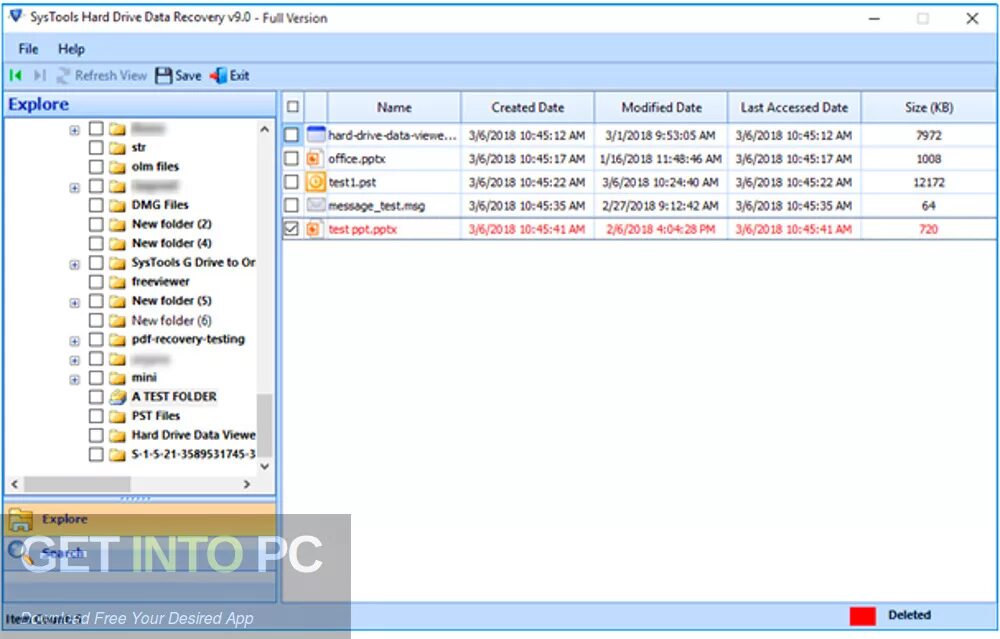Click the office.pptx file icon

coord(314,158)
